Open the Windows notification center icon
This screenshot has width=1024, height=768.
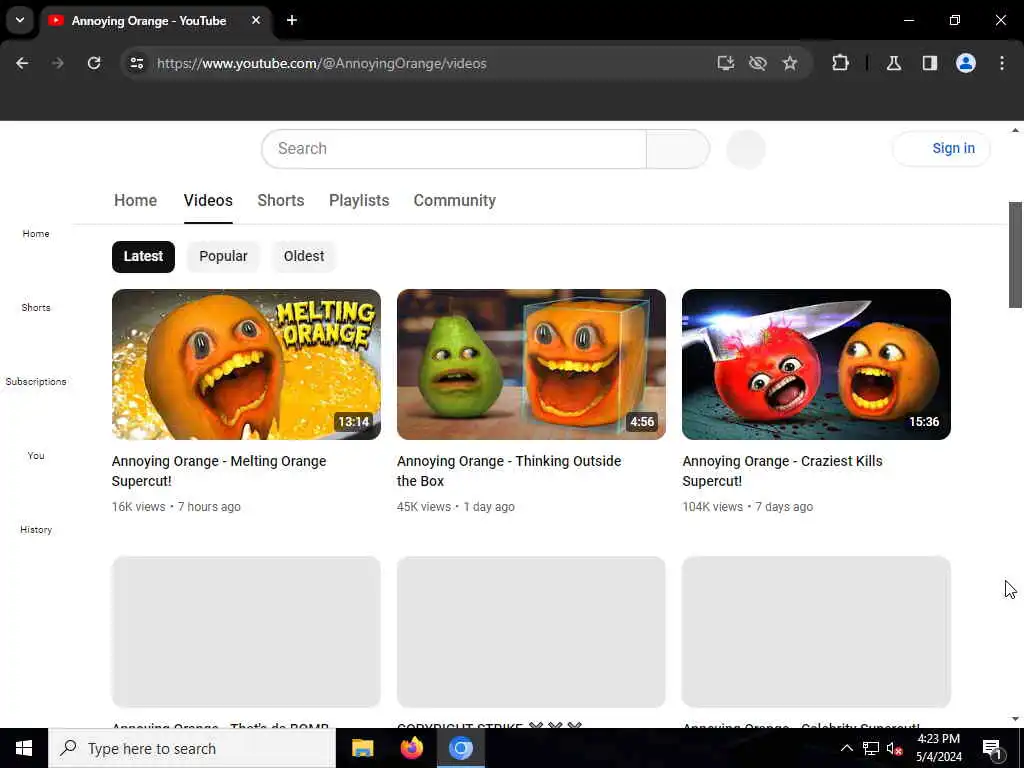pos(993,748)
